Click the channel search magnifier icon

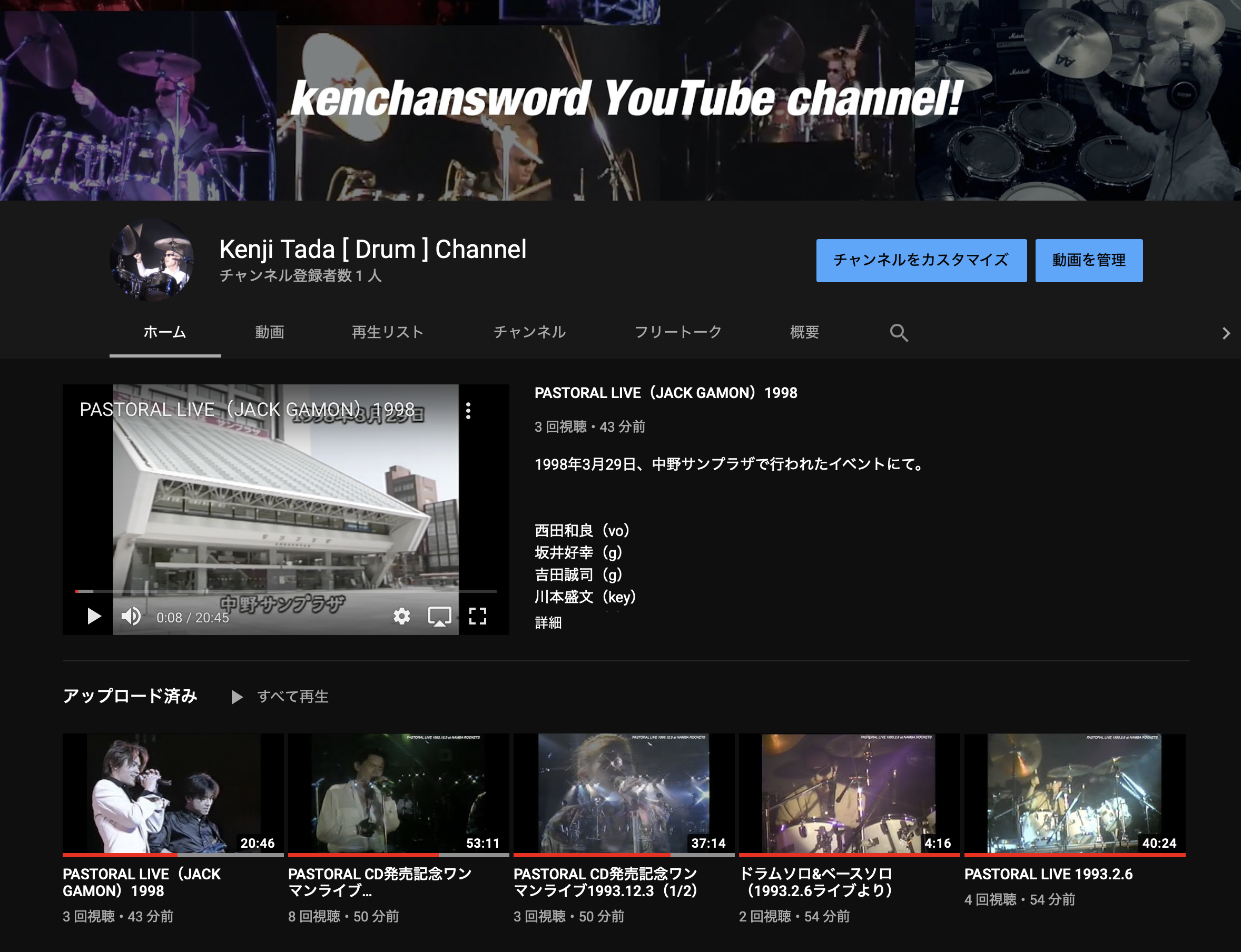click(x=899, y=333)
